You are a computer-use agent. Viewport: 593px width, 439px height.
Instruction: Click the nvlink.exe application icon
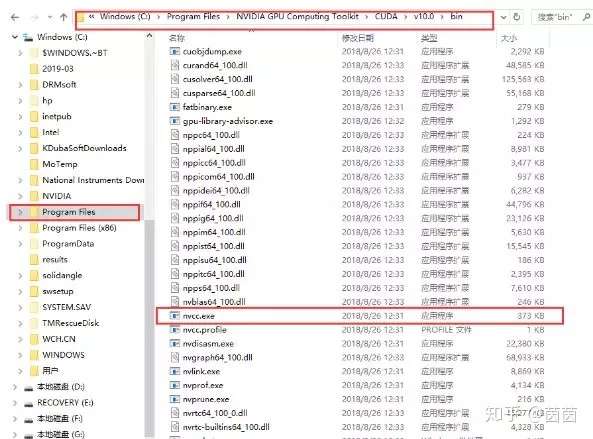pos(174,371)
